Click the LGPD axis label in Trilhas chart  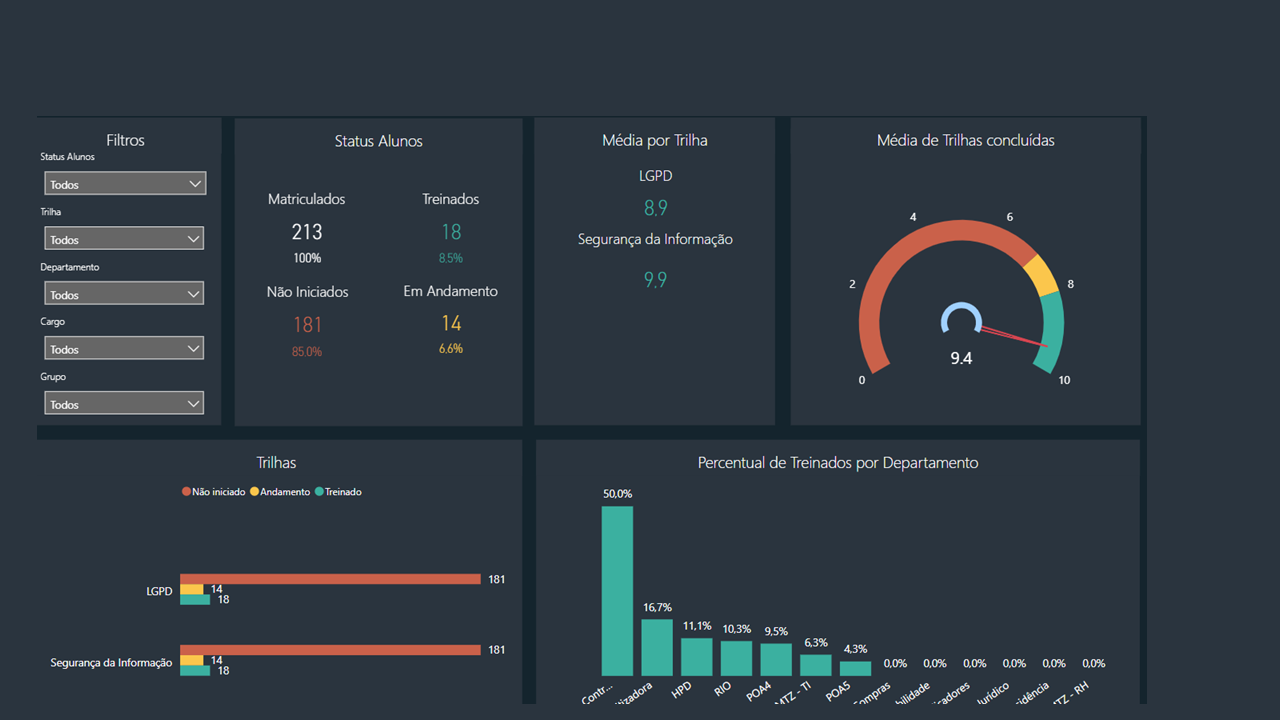pyautogui.click(x=159, y=591)
